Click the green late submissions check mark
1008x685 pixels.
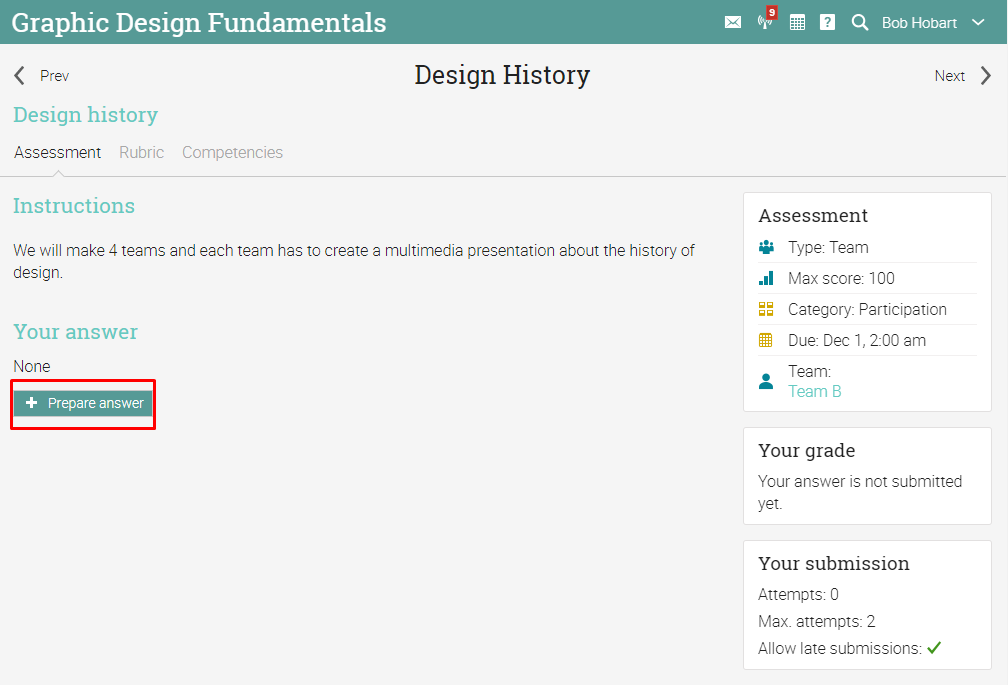click(x=934, y=648)
